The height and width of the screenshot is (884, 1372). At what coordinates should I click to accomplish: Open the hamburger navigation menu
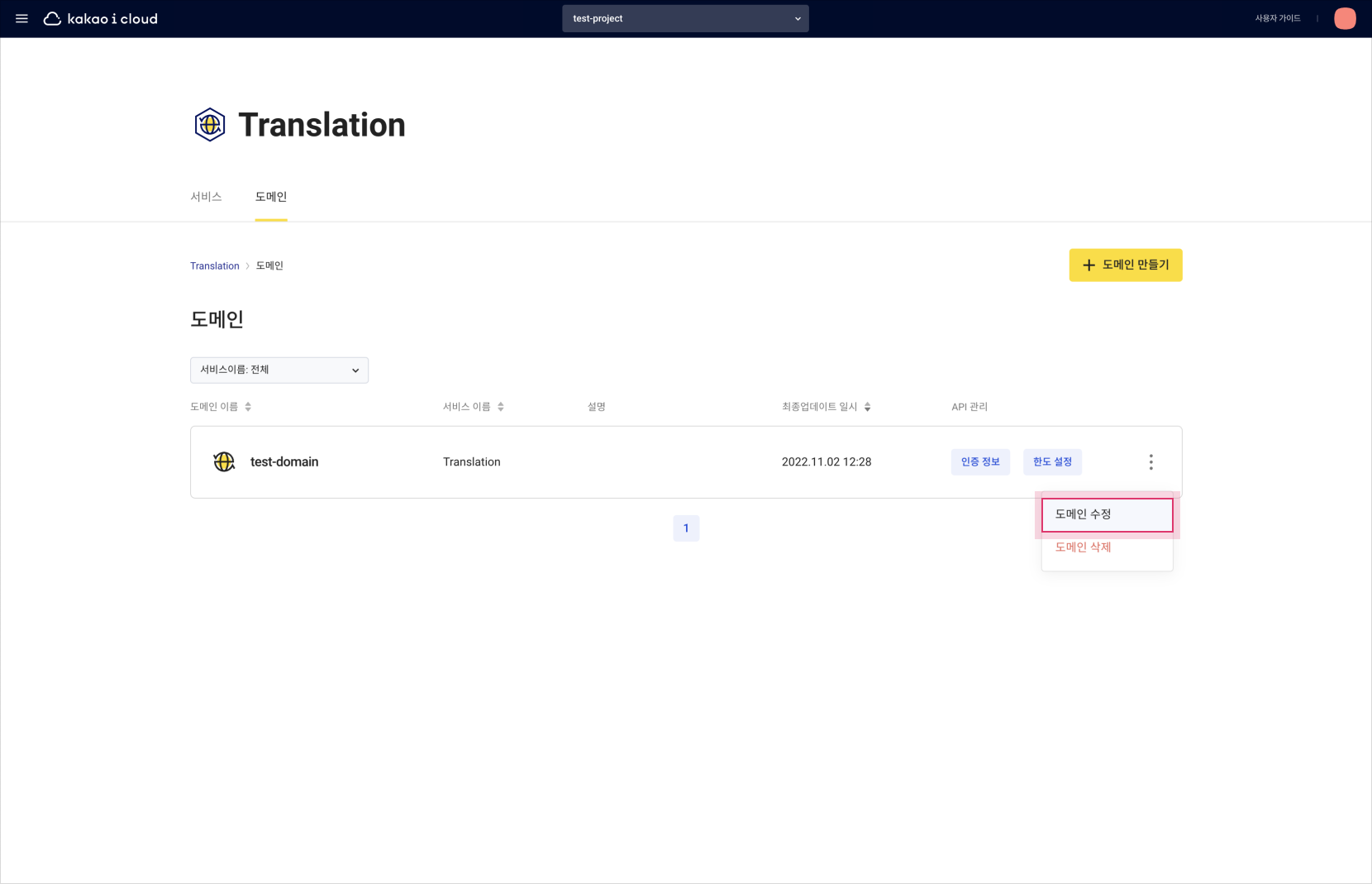click(21, 18)
